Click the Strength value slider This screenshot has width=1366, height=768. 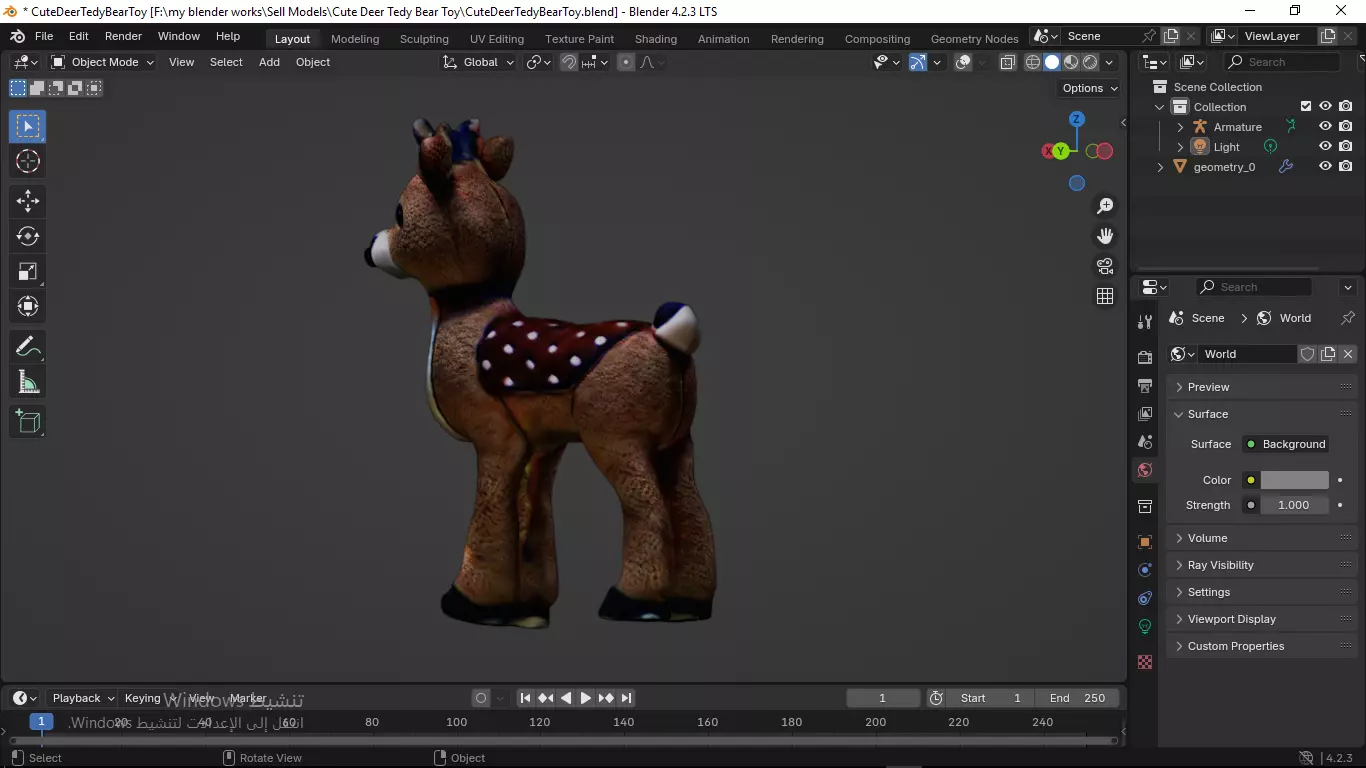pyautogui.click(x=1294, y=505)
